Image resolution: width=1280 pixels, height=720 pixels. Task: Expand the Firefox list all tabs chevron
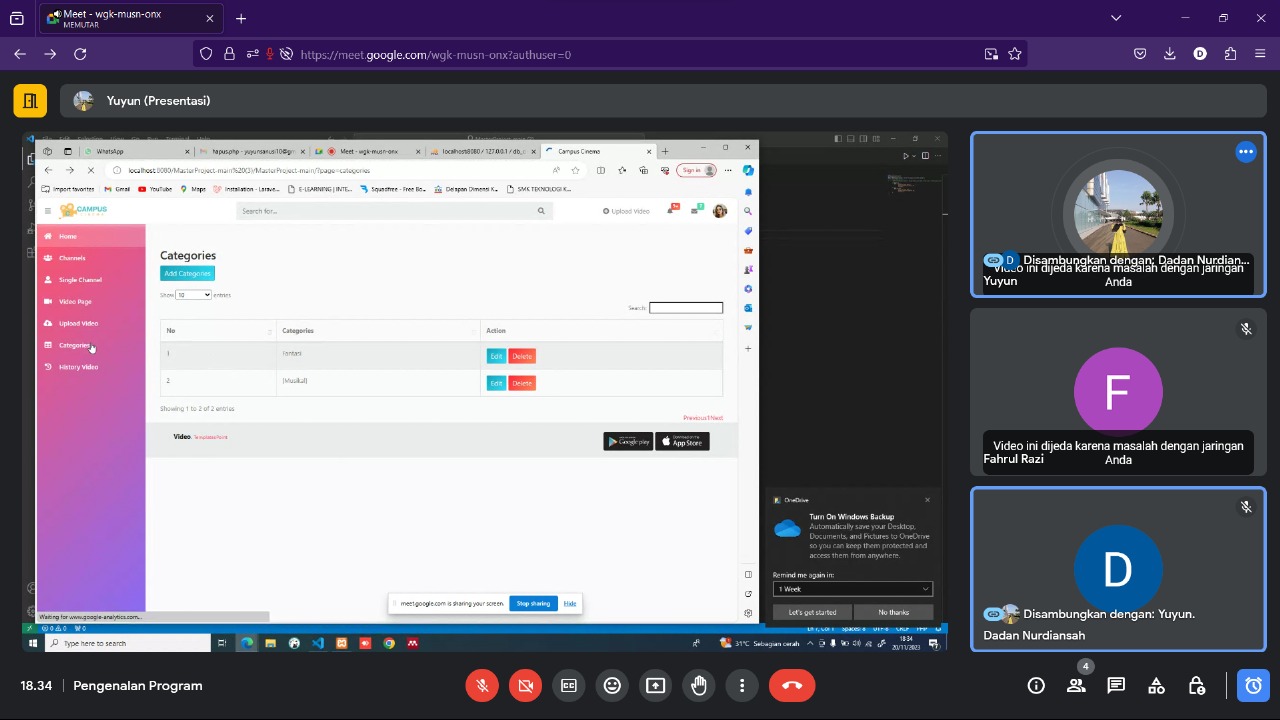[1116, 18]
